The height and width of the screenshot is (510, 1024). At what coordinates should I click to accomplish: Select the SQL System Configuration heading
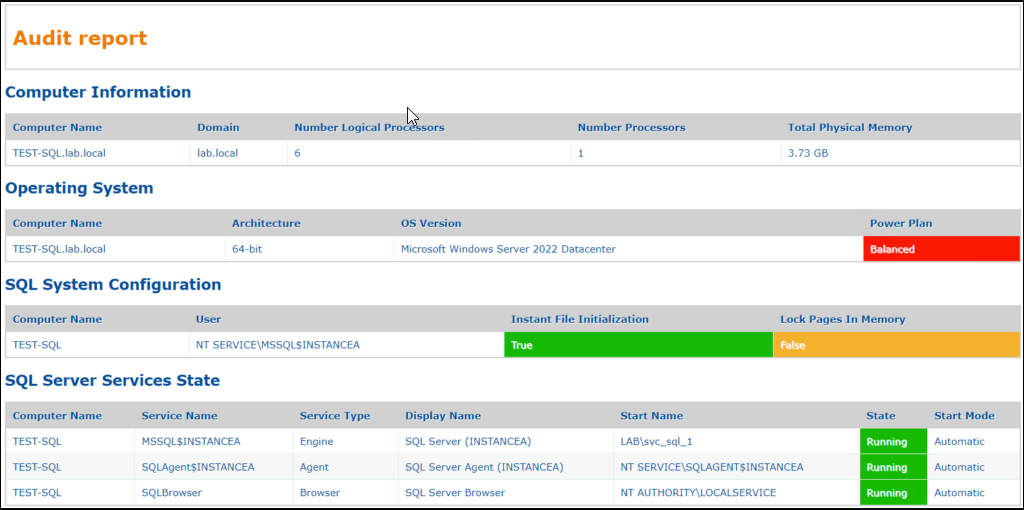(x=113, y=284)
